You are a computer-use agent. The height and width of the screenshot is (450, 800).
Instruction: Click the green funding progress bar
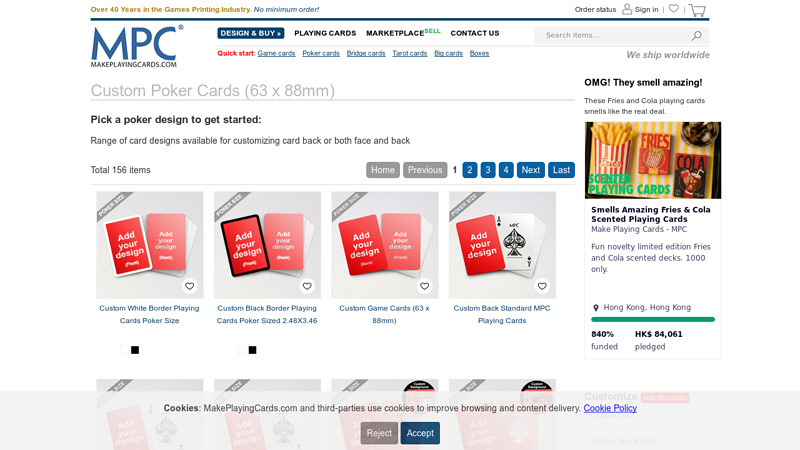pos(653,319)
